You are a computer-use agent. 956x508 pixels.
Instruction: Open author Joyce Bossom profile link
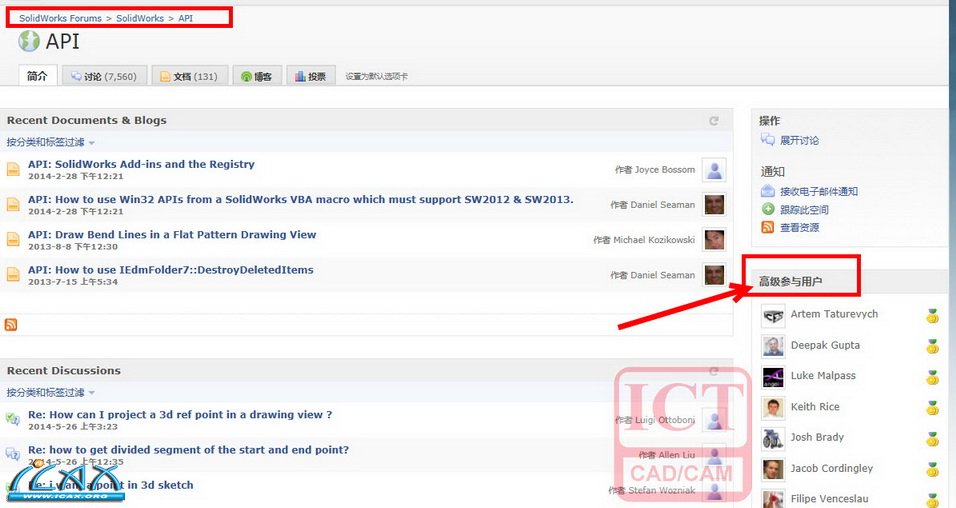[x=665, y=170]
